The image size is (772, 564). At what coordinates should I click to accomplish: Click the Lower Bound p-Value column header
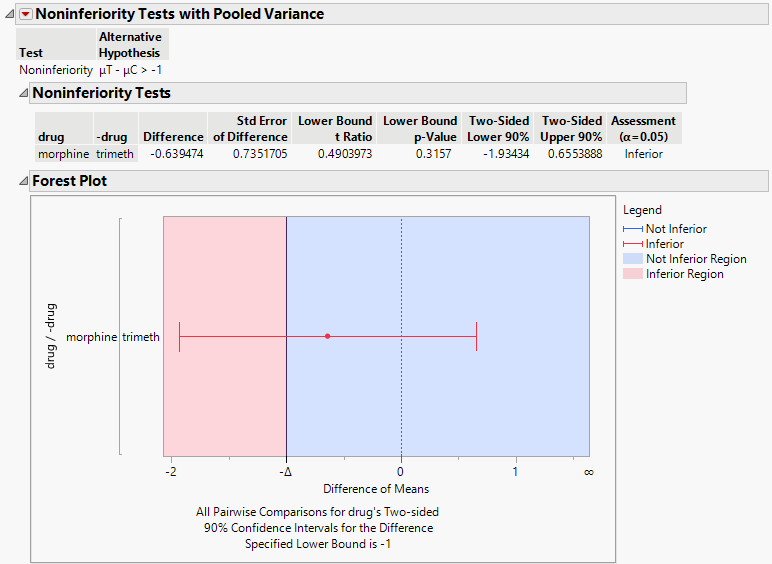(420, 128)
